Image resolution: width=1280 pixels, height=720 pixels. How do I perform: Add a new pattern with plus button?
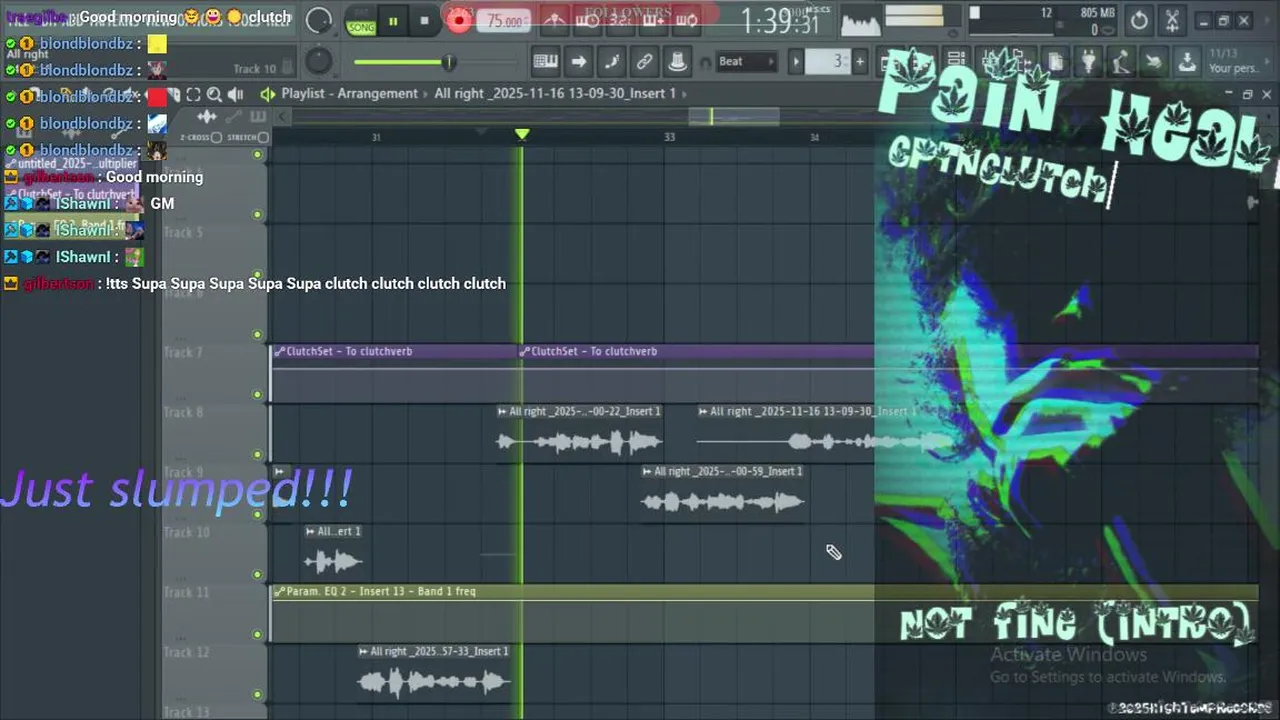pyautogui.click(x=859, y=62)
